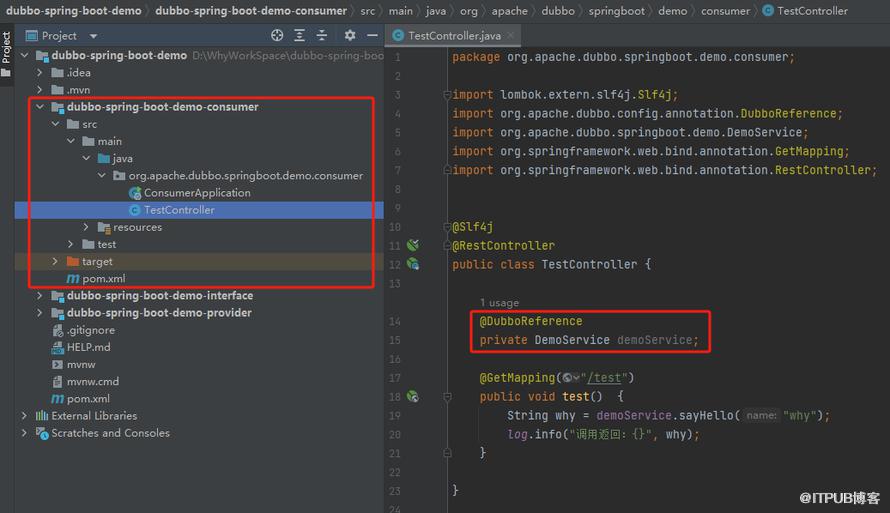Click the target folder orange icon

coord(73,262)
